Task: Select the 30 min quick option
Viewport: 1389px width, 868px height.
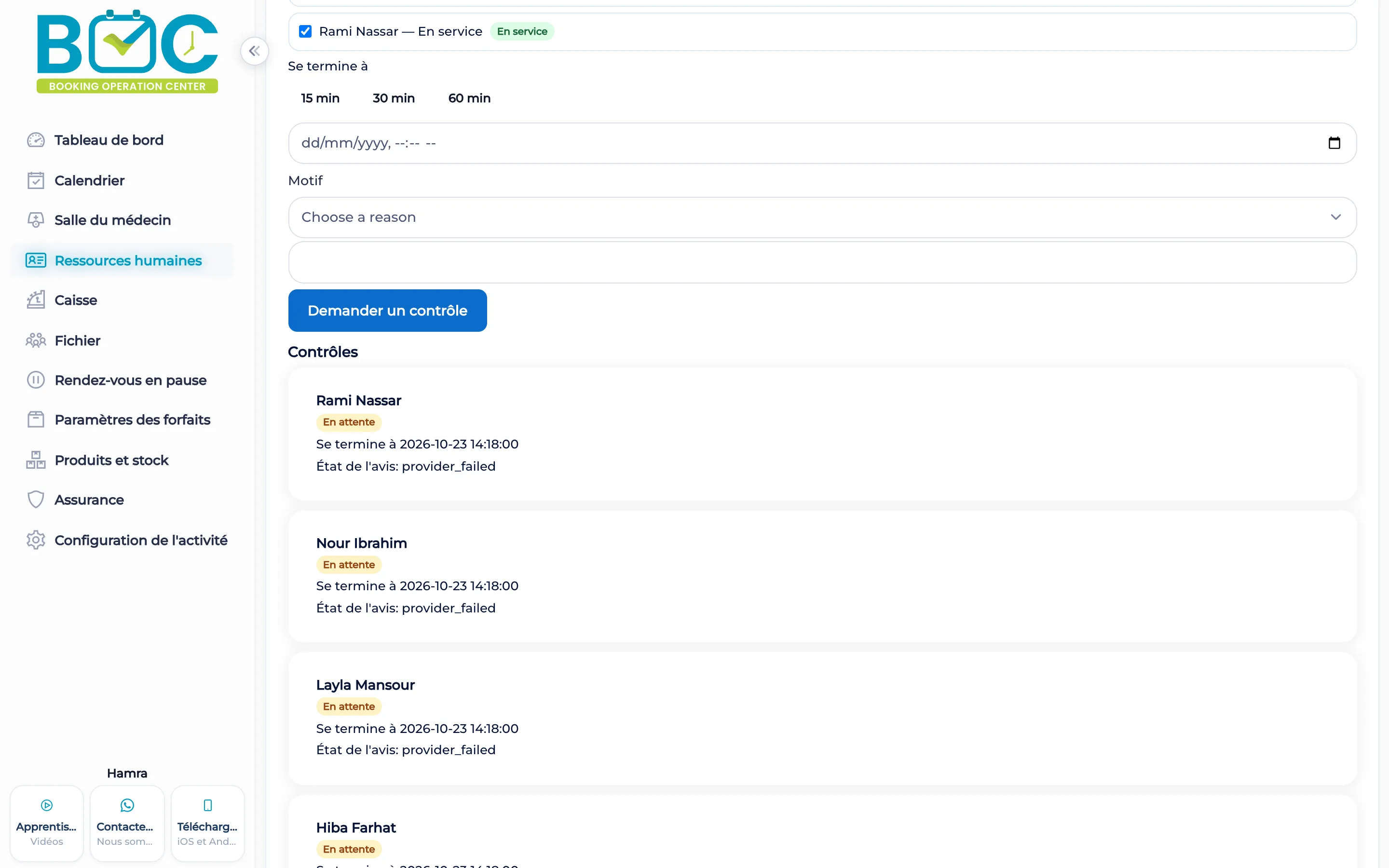Action: (x=394, y=98)
